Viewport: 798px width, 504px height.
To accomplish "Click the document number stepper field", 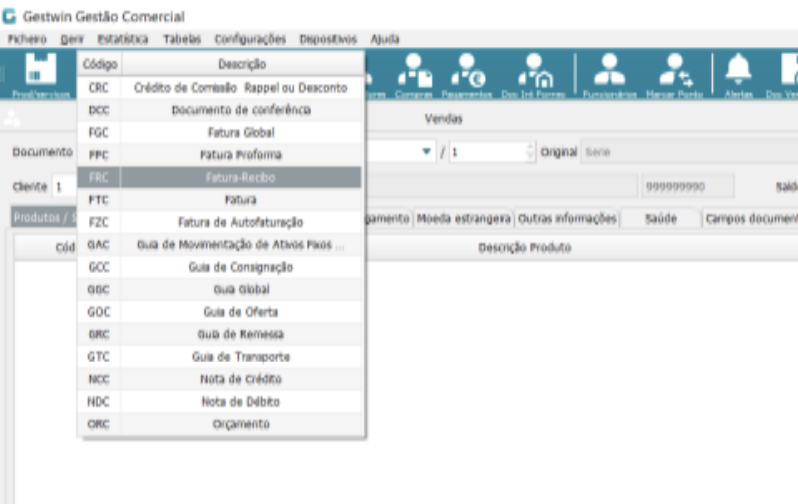I will pos(490,152).
